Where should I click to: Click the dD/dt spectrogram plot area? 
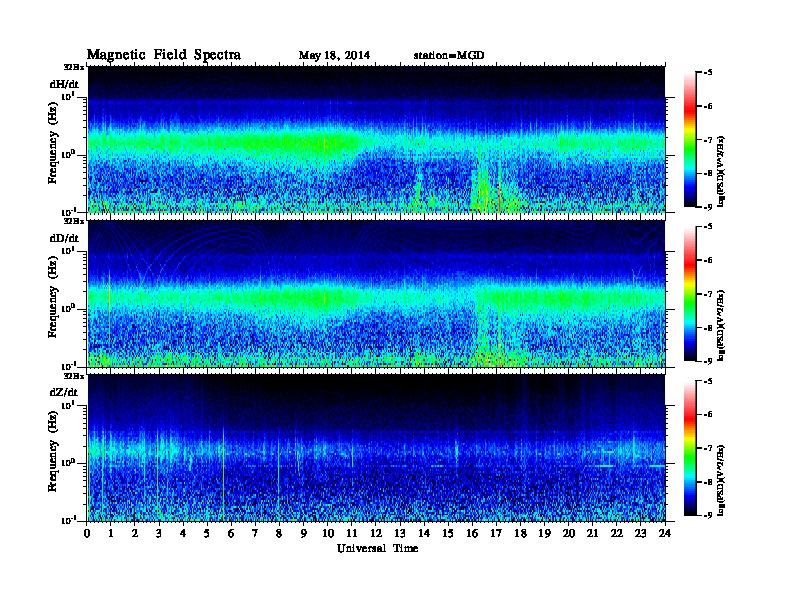tap(376, 293)
